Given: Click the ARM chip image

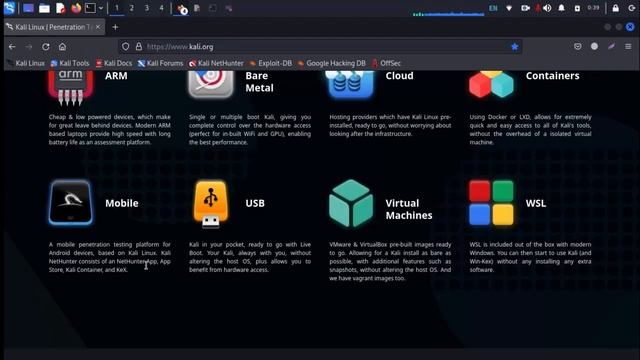Looking at the screenshot, I should tap(71, 87).
